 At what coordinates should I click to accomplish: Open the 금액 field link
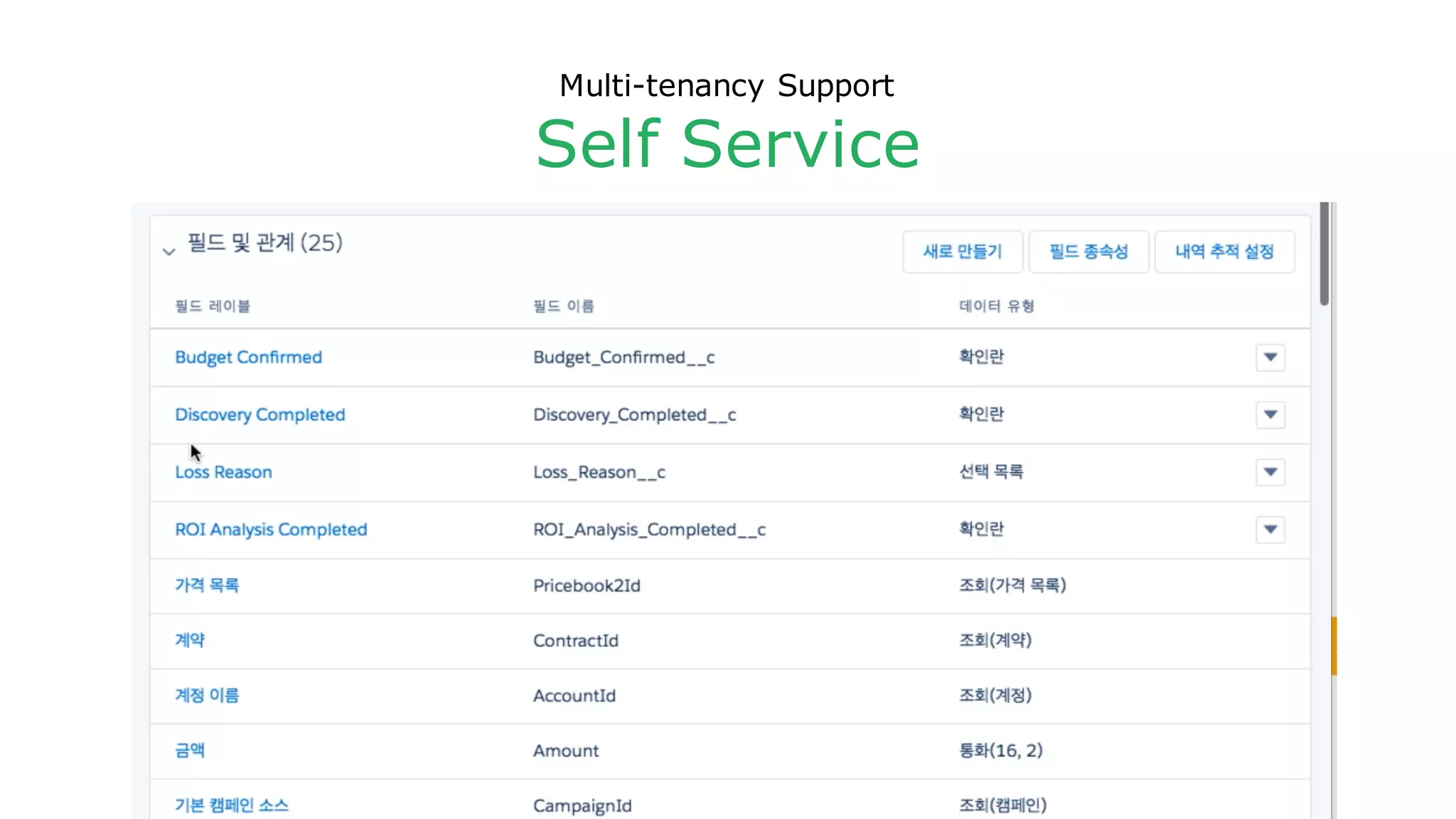(x=190, y=750)
